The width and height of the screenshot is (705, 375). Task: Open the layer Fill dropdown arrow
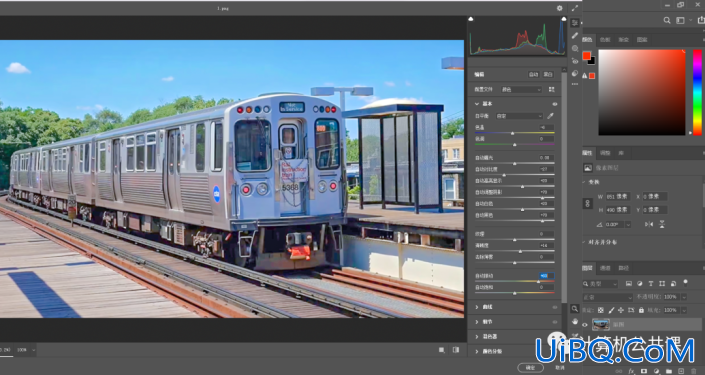point(684,310)
